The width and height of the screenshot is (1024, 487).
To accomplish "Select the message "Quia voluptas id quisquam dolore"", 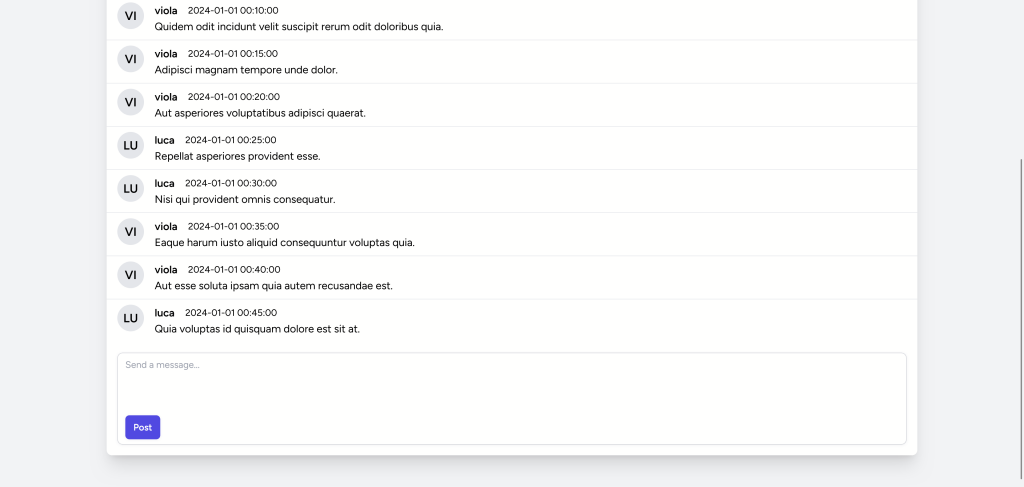I will coord(257,329).
